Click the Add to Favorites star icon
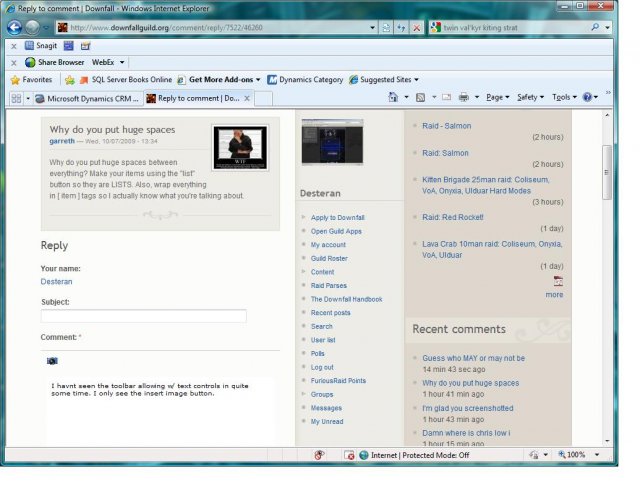Screen dimensions: 640x482 point(70,80)
